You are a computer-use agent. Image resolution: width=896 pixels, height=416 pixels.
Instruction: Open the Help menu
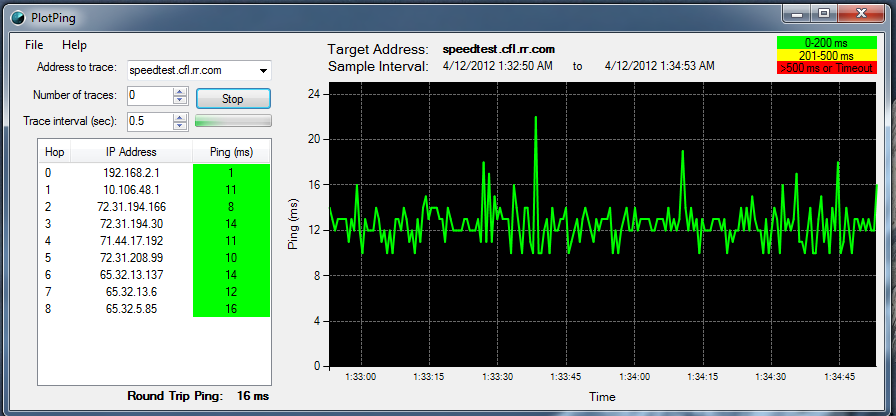74,45
